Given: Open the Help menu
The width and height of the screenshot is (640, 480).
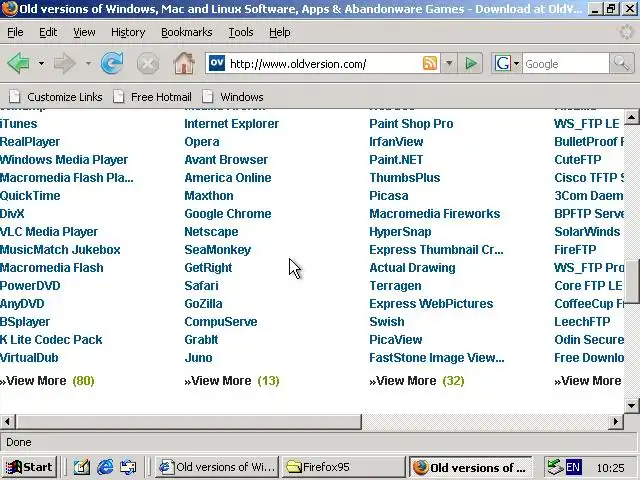Looking at the screenshot, I should click(x=280, y=32).
